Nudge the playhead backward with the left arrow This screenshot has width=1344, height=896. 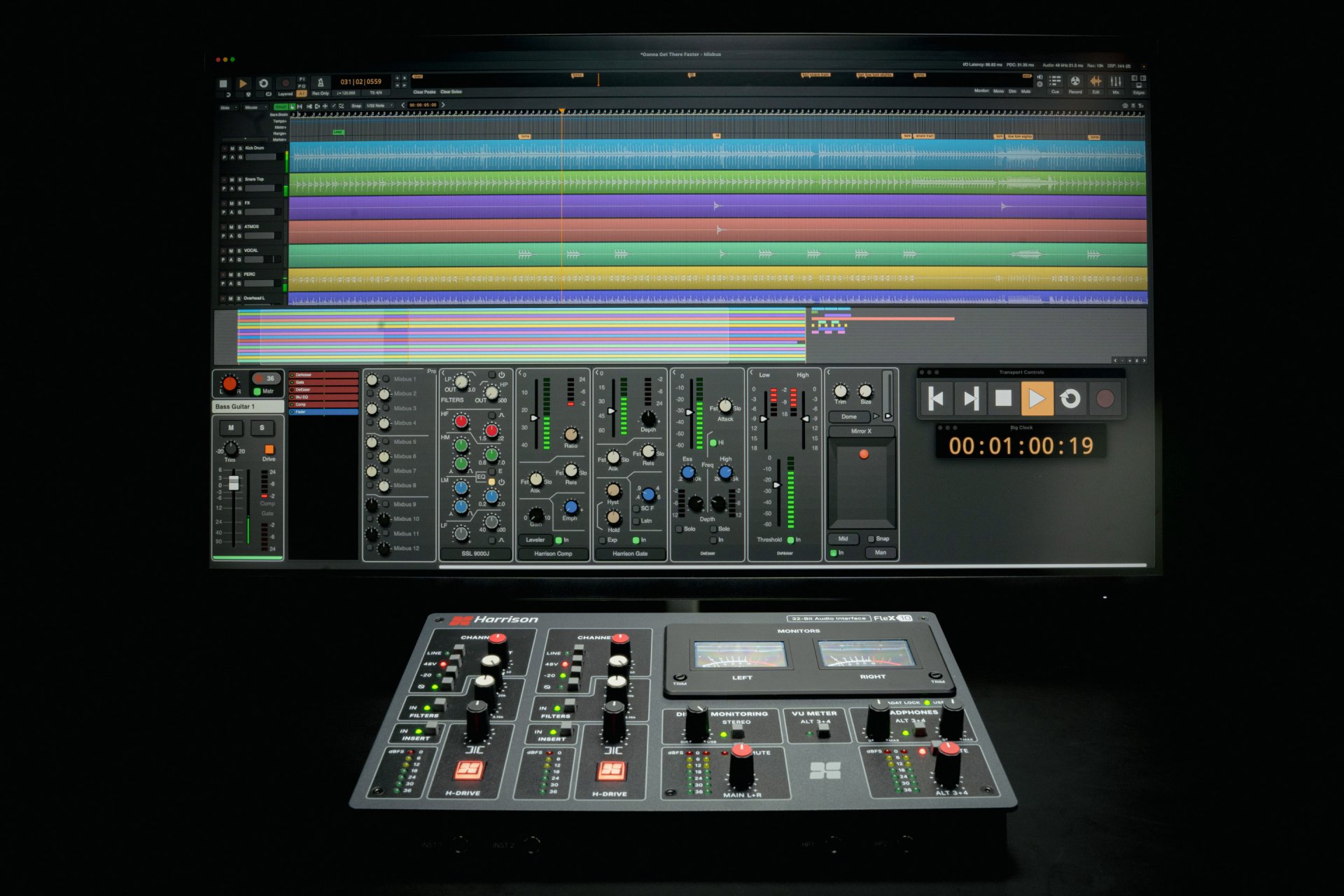click(402, 105)
